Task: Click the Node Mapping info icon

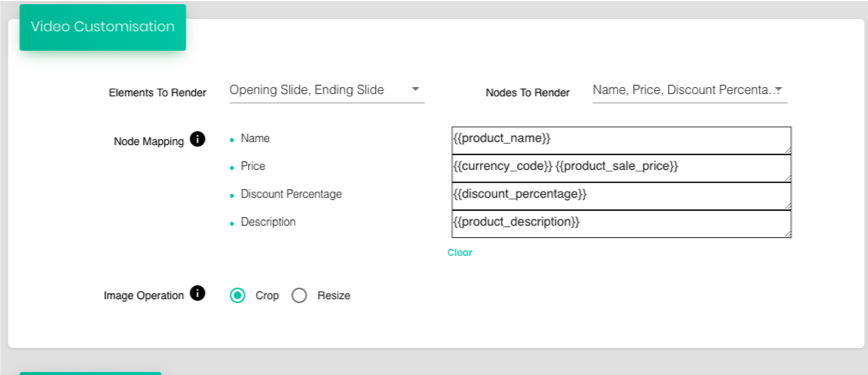Action: 197,139
